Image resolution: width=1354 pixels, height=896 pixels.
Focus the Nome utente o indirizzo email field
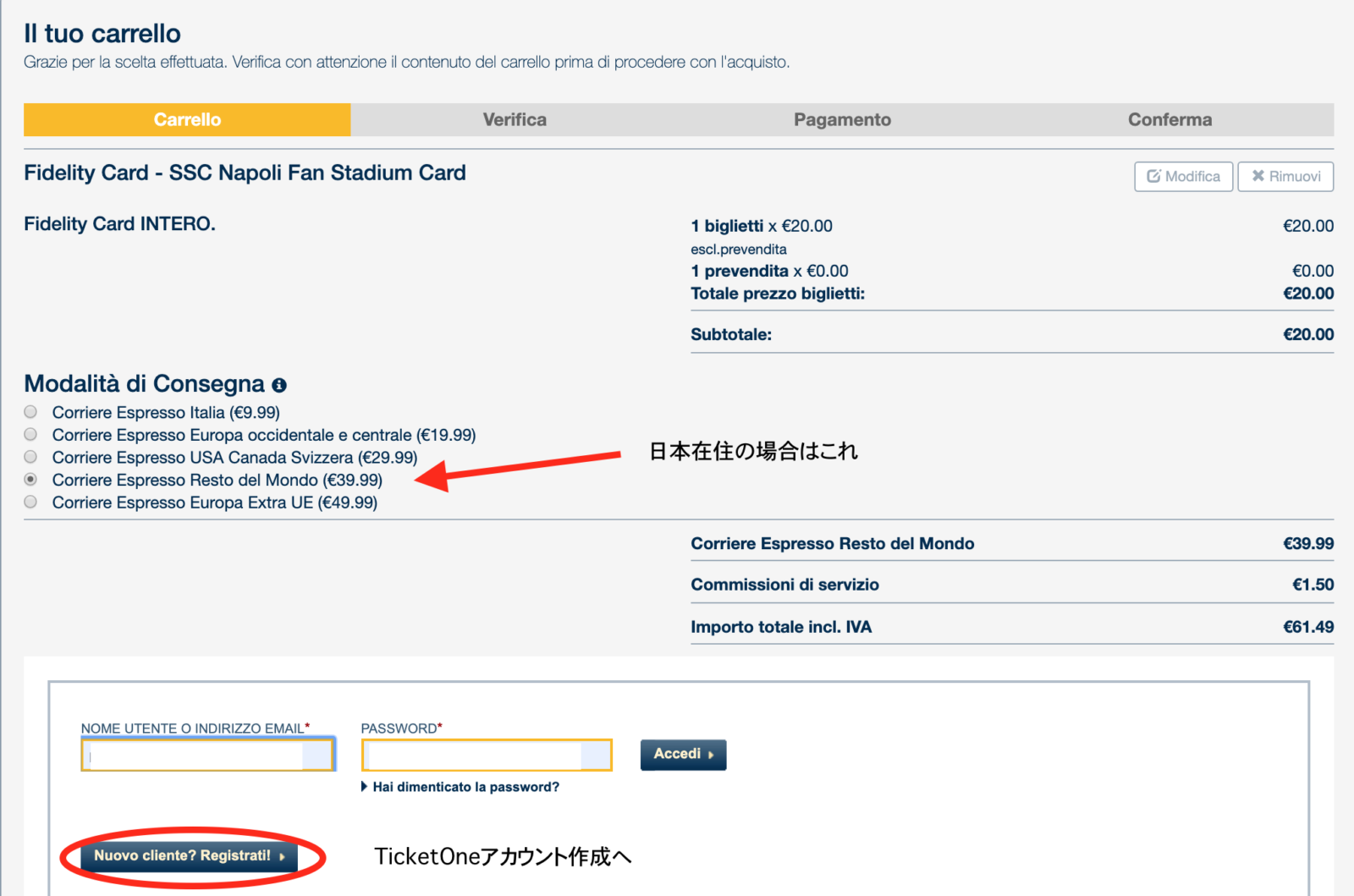(208, 755)
